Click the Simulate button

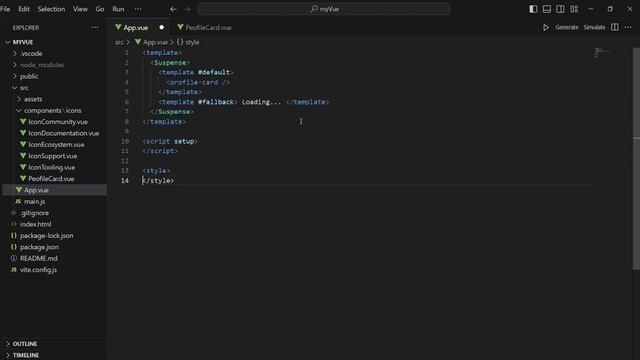click(594, 27)
